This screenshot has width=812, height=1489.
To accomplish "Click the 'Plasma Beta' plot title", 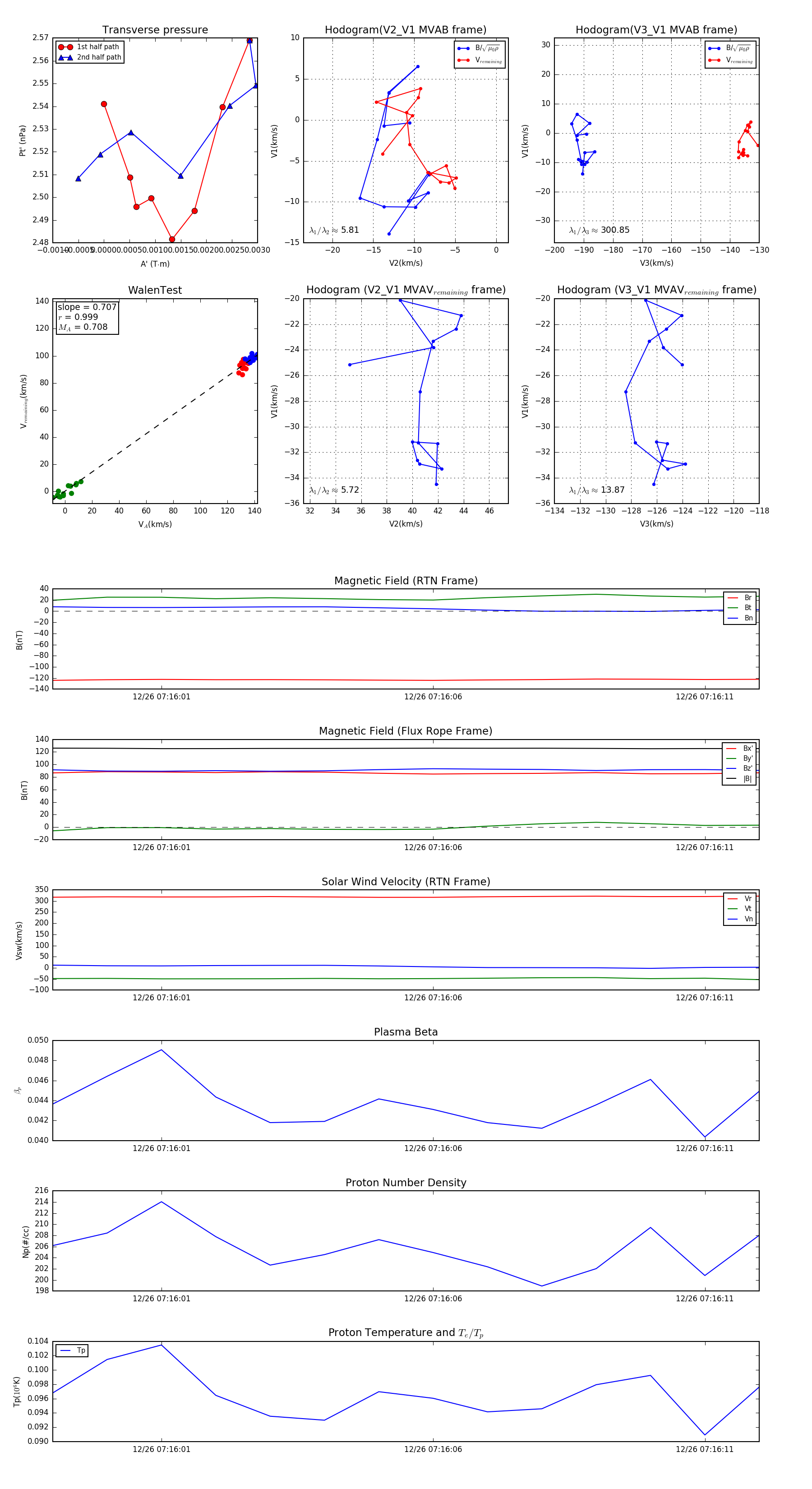I will pos(406,1032).
